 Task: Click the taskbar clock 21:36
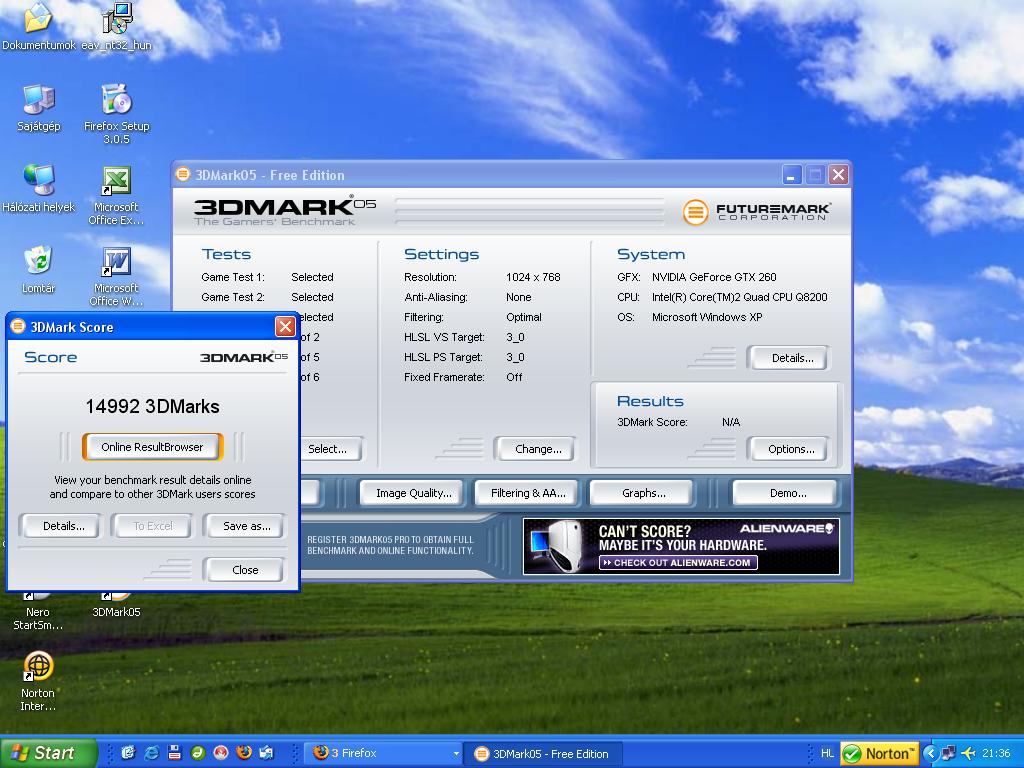pyautogui.click(x=996, y=754)
